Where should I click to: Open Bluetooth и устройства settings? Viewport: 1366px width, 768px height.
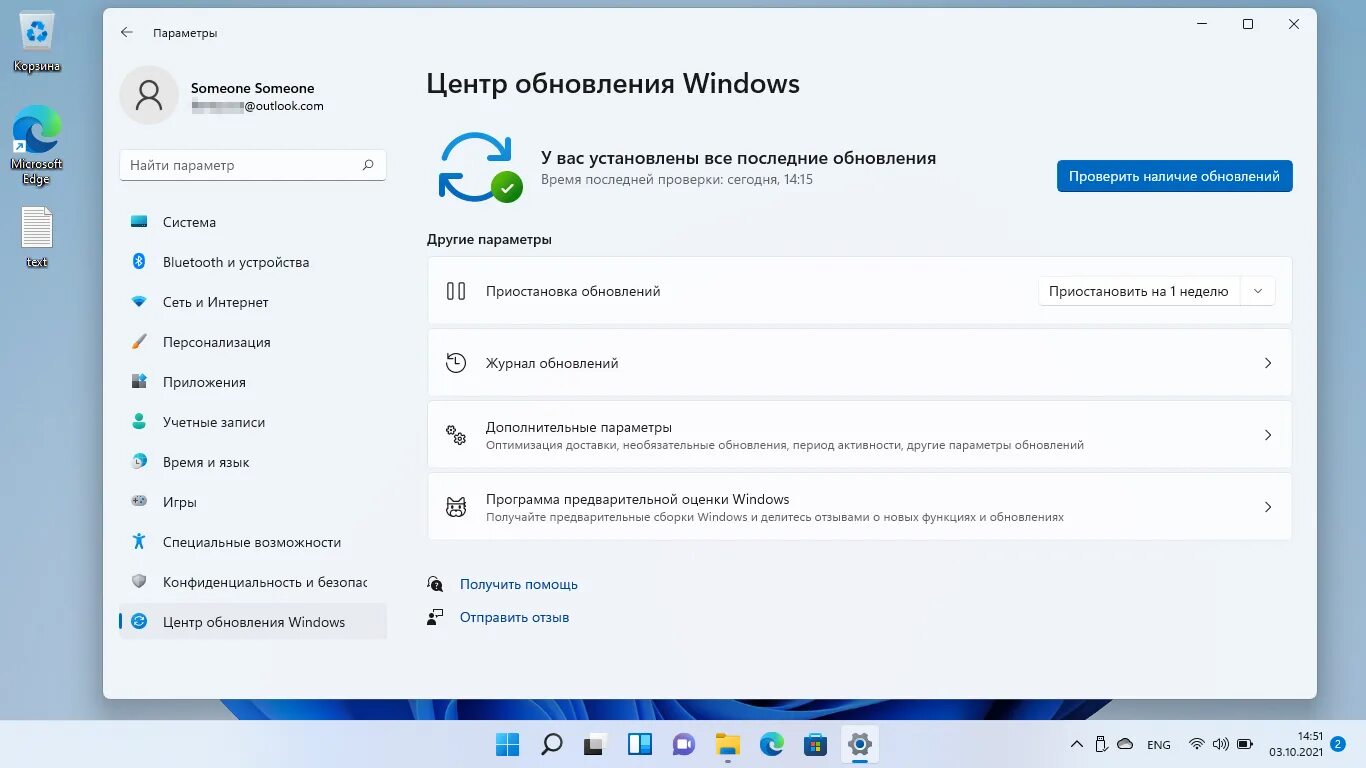[x=252, y=262]
